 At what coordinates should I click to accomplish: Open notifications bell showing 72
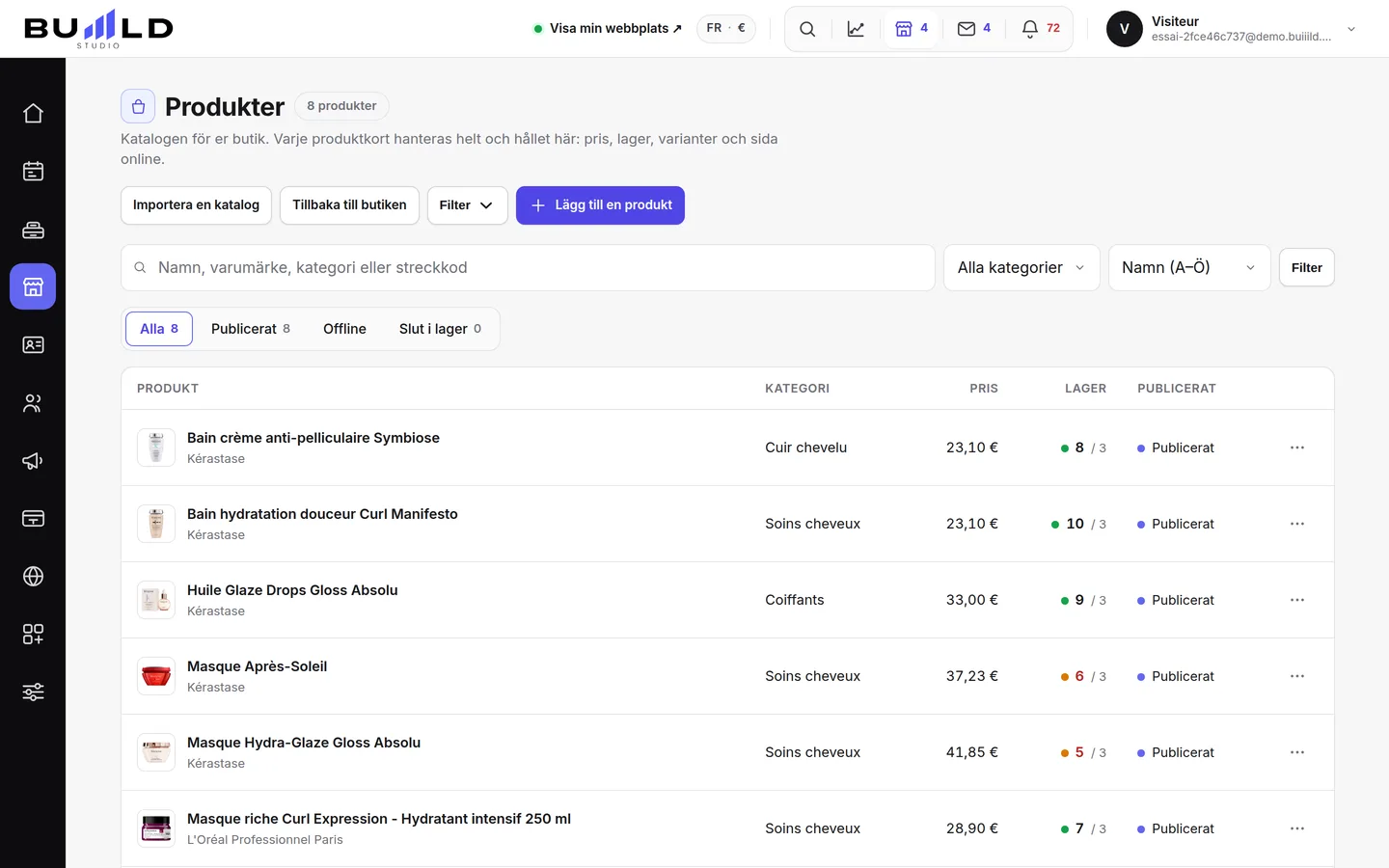(x=1041, y=29)
